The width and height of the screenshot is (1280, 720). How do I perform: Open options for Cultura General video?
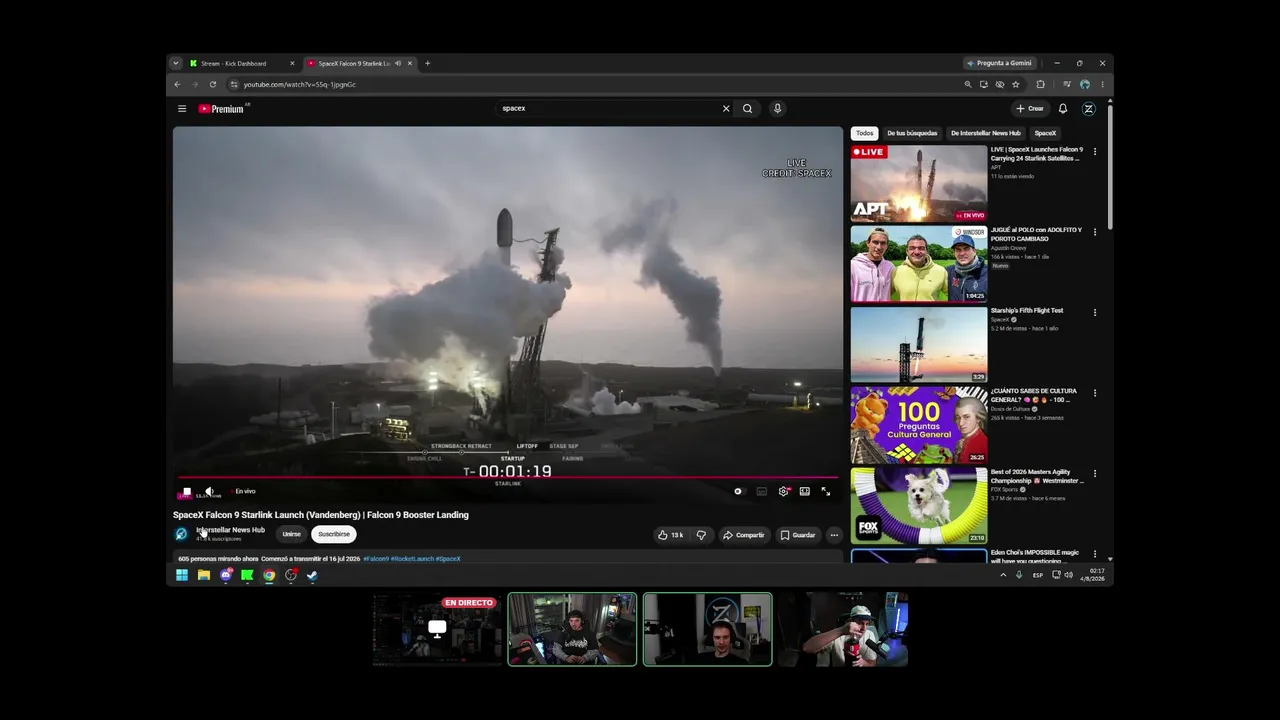1095,393
